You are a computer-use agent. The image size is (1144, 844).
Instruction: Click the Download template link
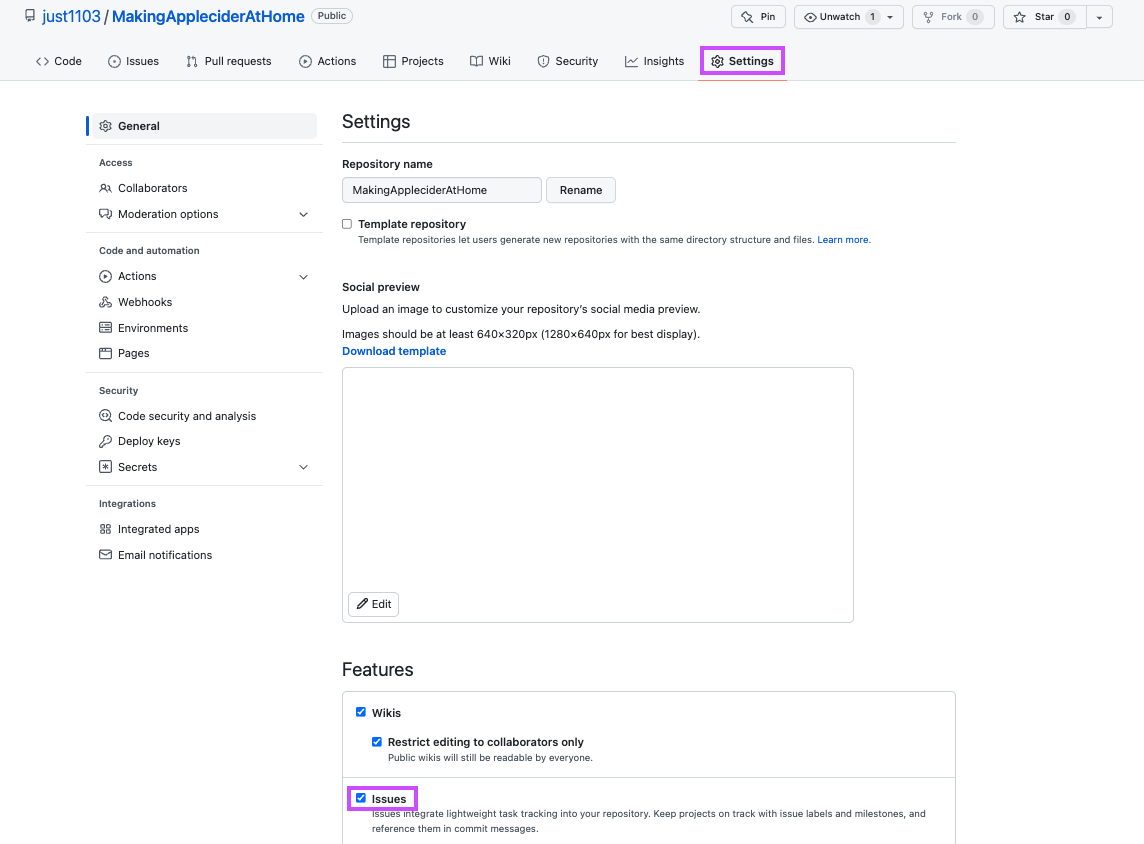pyautogui.click(x=394, y=351)
